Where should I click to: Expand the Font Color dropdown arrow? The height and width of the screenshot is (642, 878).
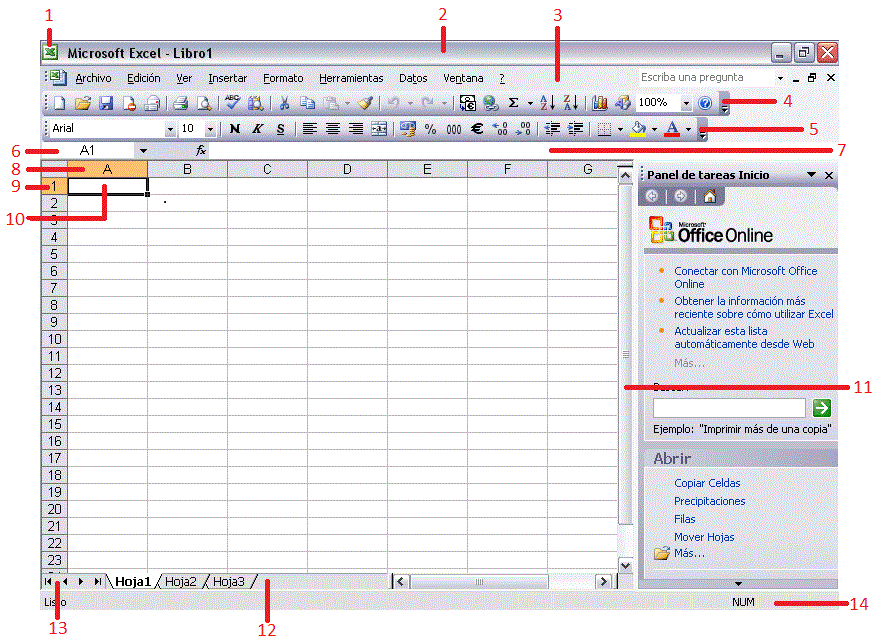688,130
